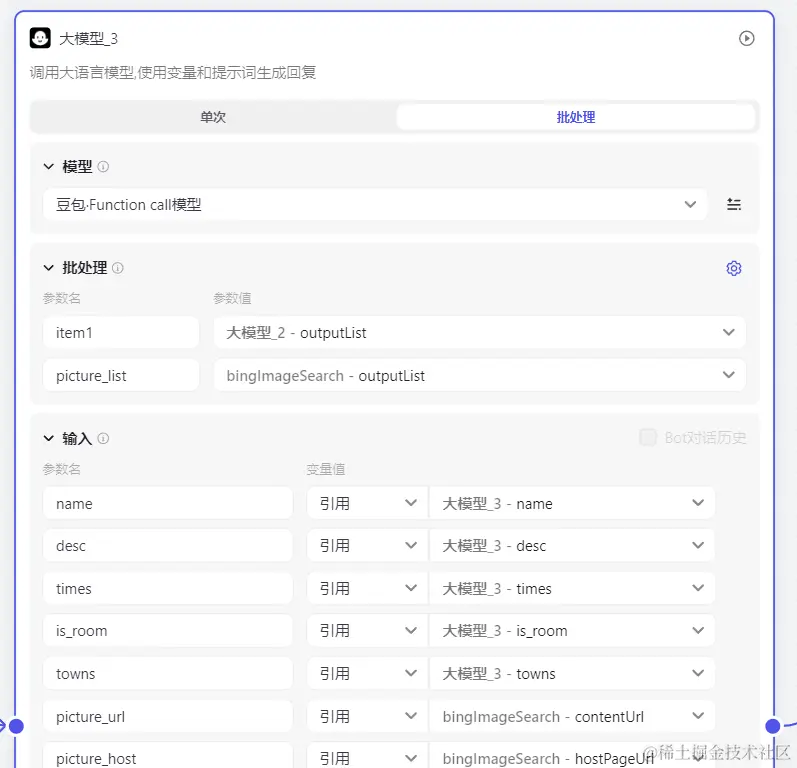797x768 pixels.
Task: Open the 大模型_3 - name value dropdown
Action: (572, 503)
